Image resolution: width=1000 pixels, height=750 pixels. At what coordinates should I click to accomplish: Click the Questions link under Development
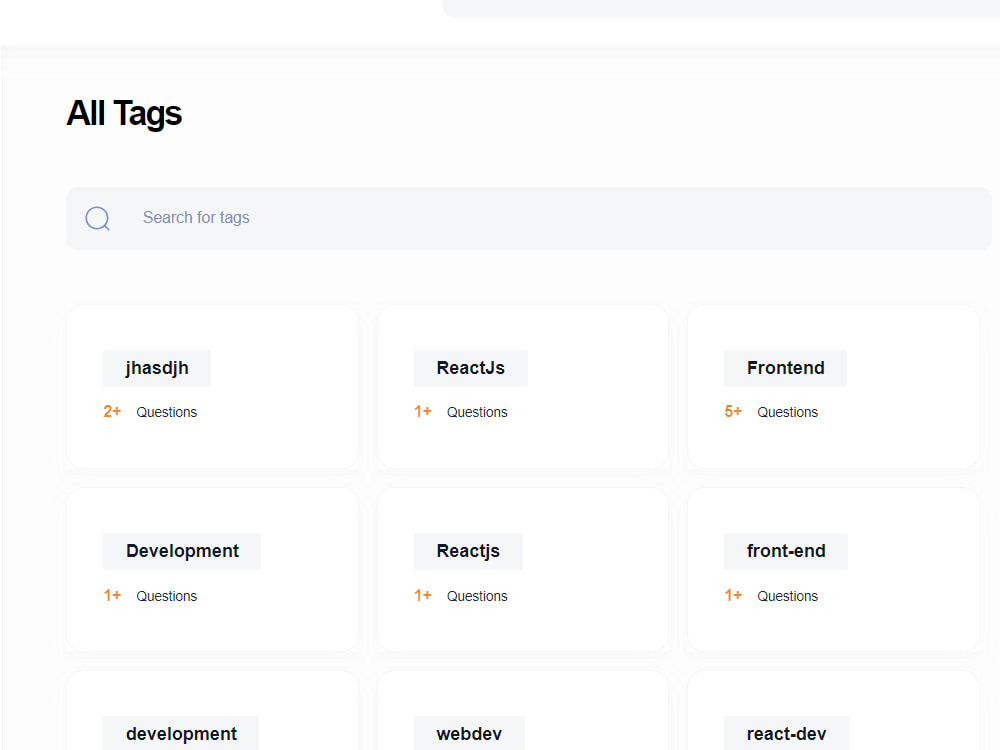tap(166, 596)
